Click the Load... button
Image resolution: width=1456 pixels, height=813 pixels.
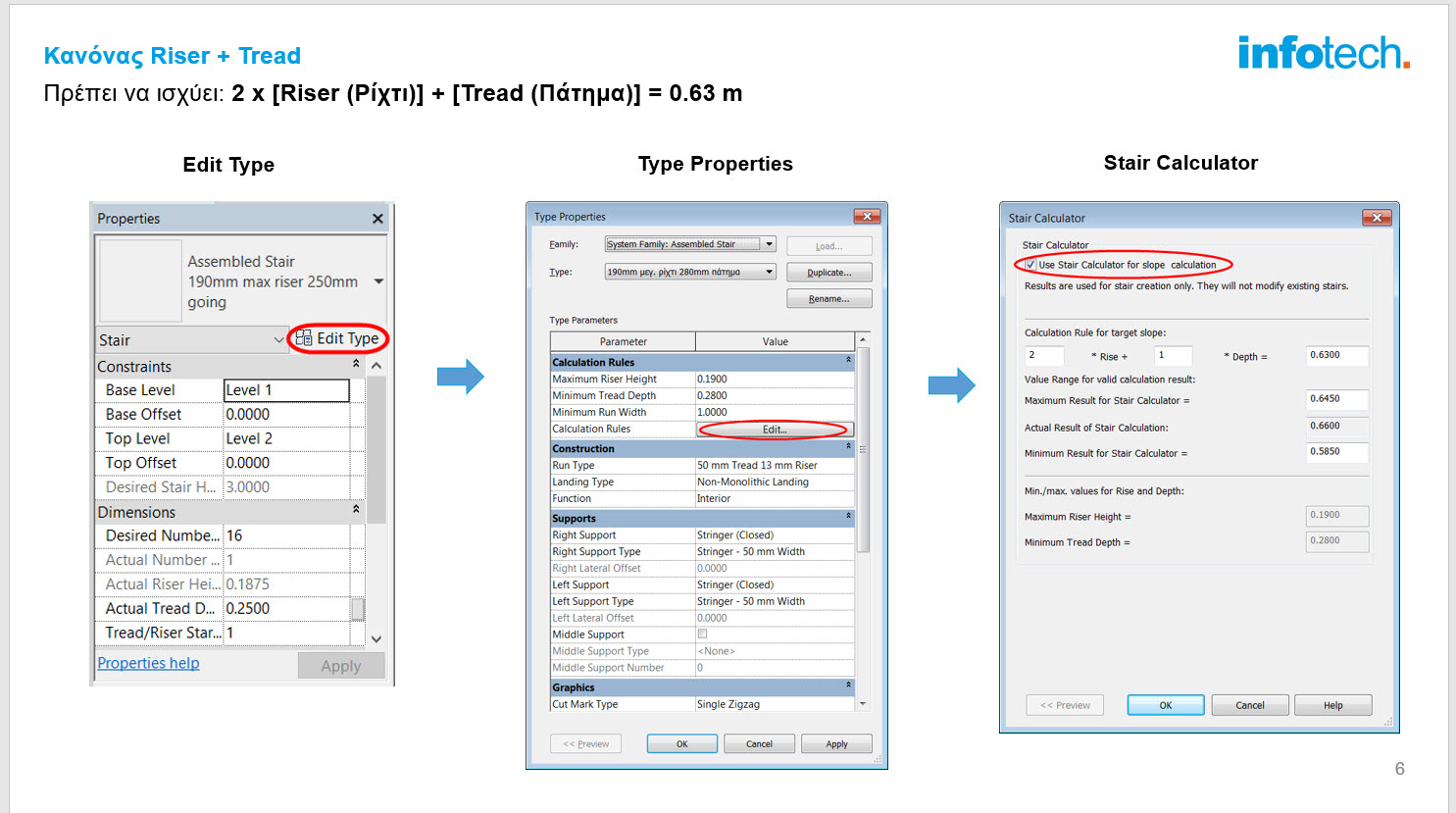pos(829,246)
